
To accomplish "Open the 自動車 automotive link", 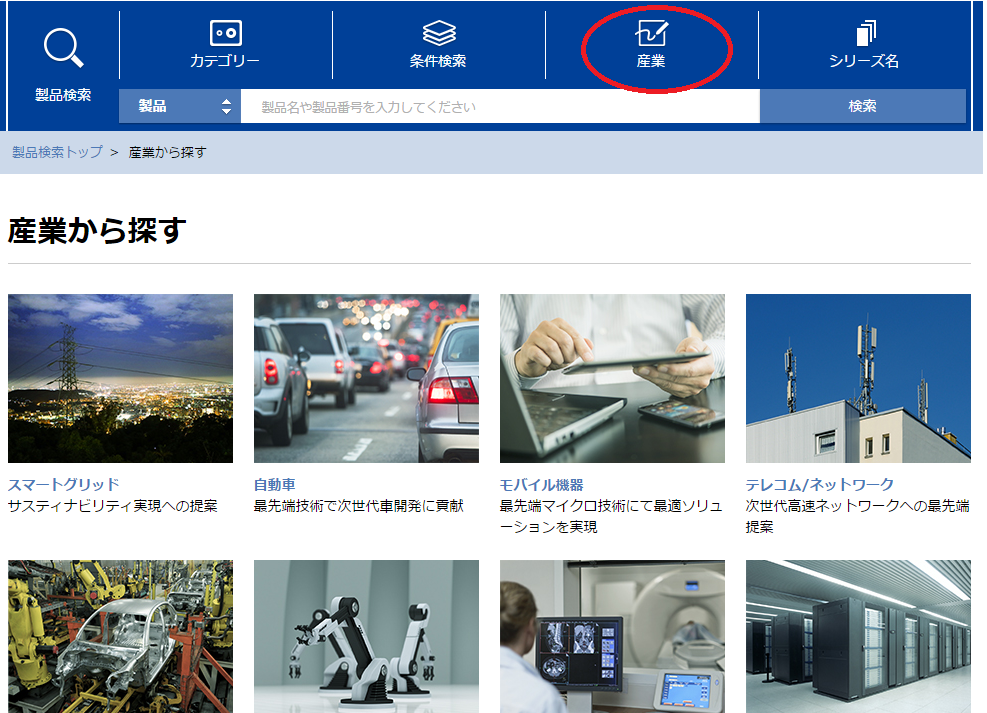I will click(x=275, y=485).
